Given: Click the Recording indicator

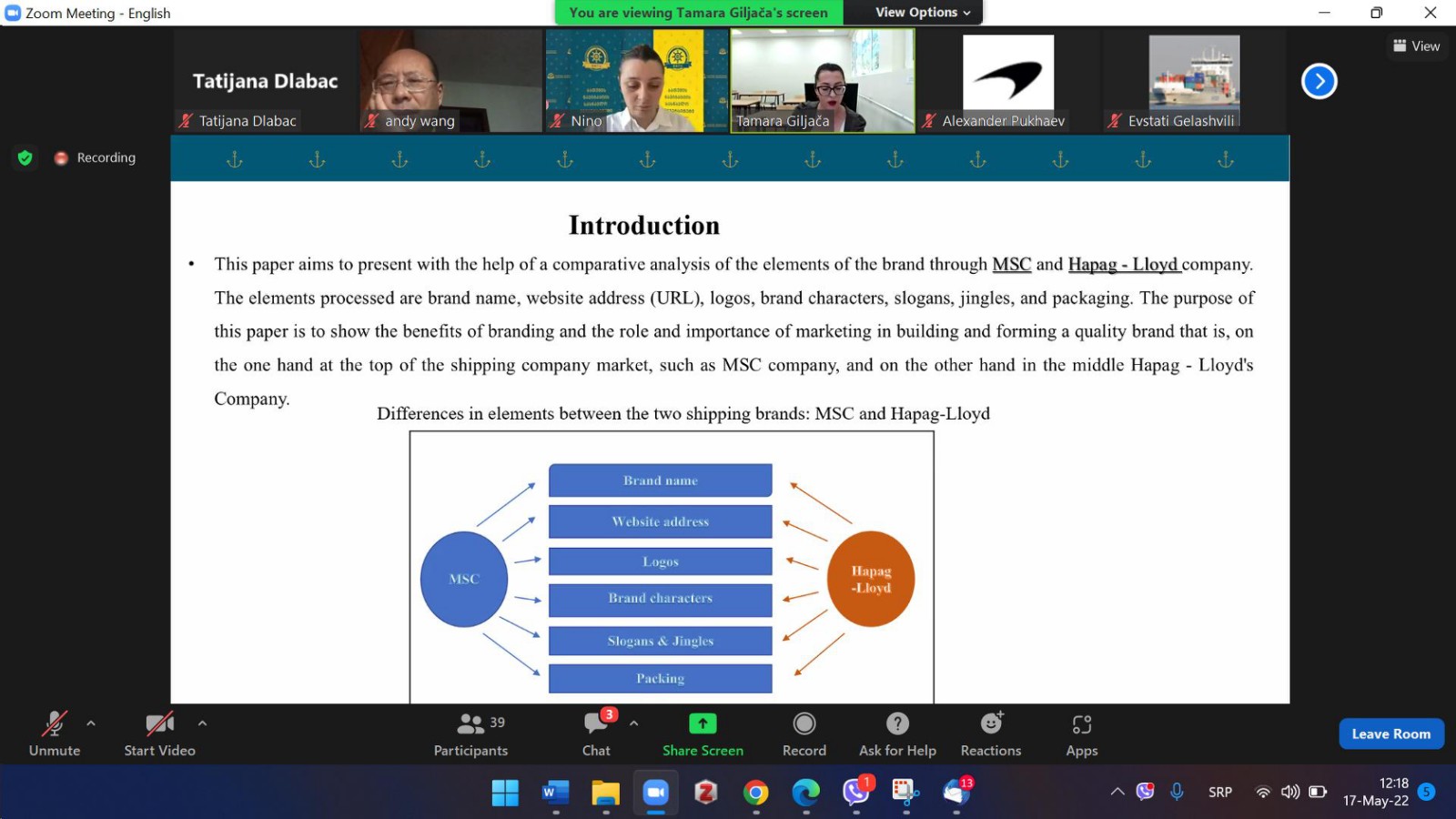Looking at the screenshot, I should tap(96, 157).
